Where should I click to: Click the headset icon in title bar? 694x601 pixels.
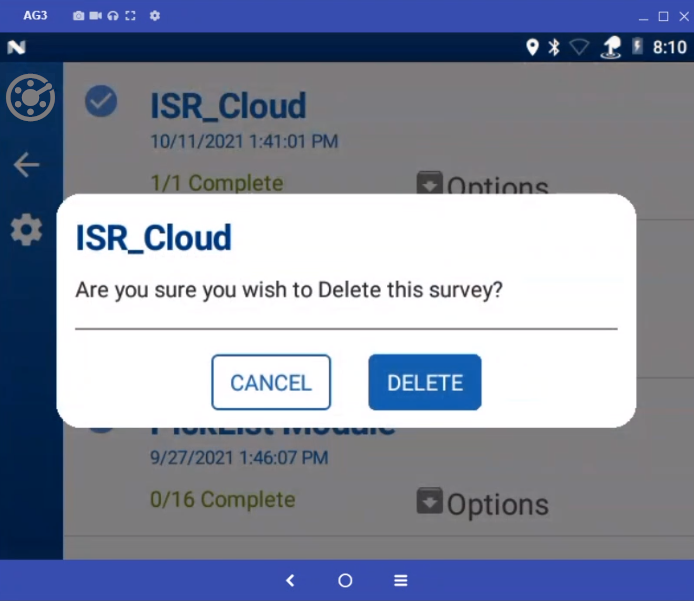[113, 16]
